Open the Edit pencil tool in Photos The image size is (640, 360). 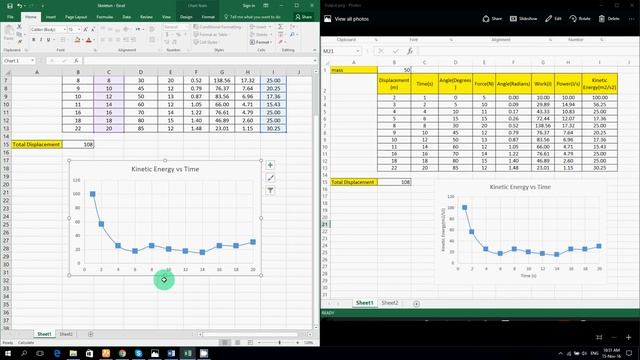click(549, 19)
